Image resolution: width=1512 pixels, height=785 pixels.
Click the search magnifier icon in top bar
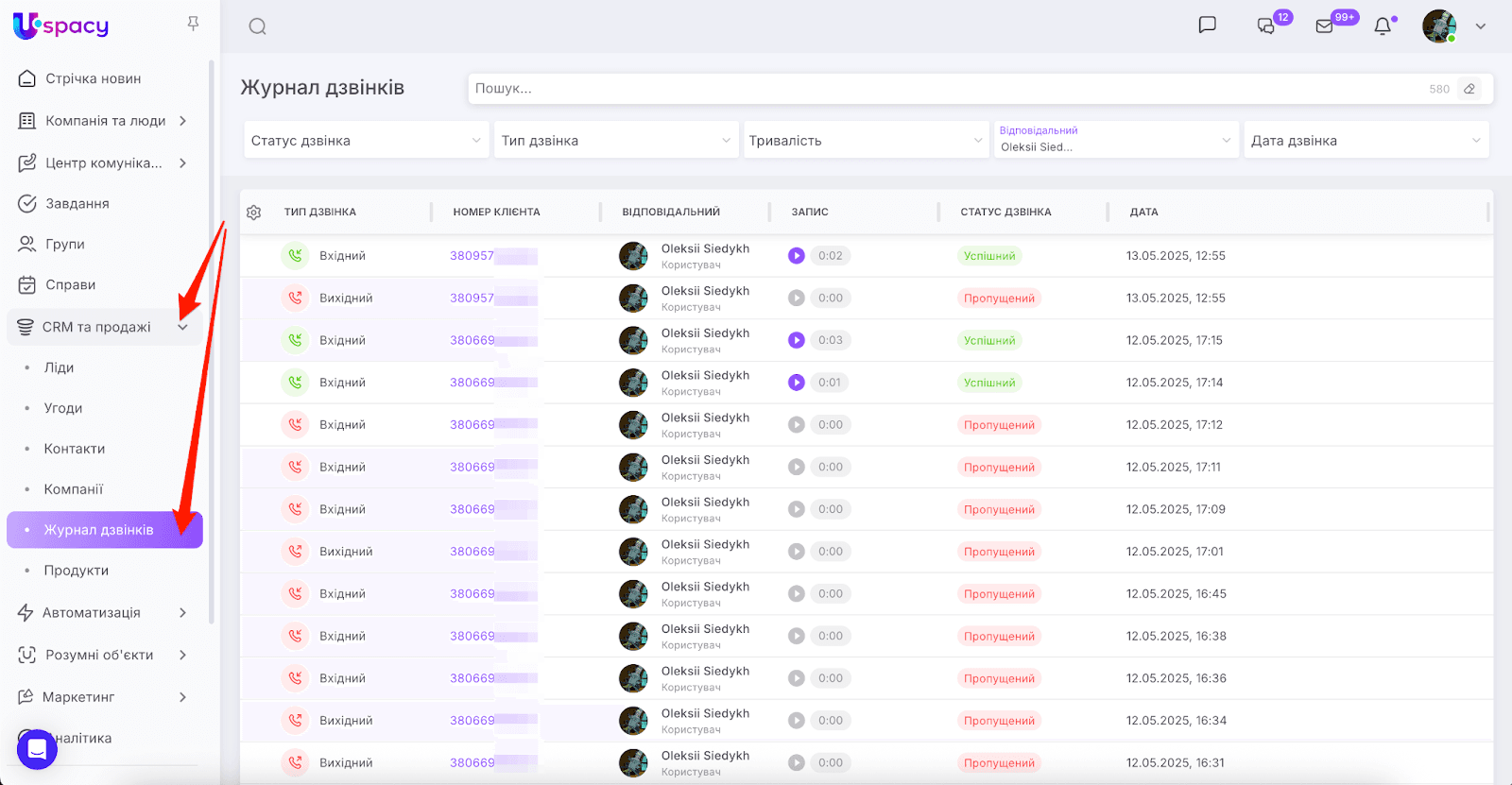[257, 26]
